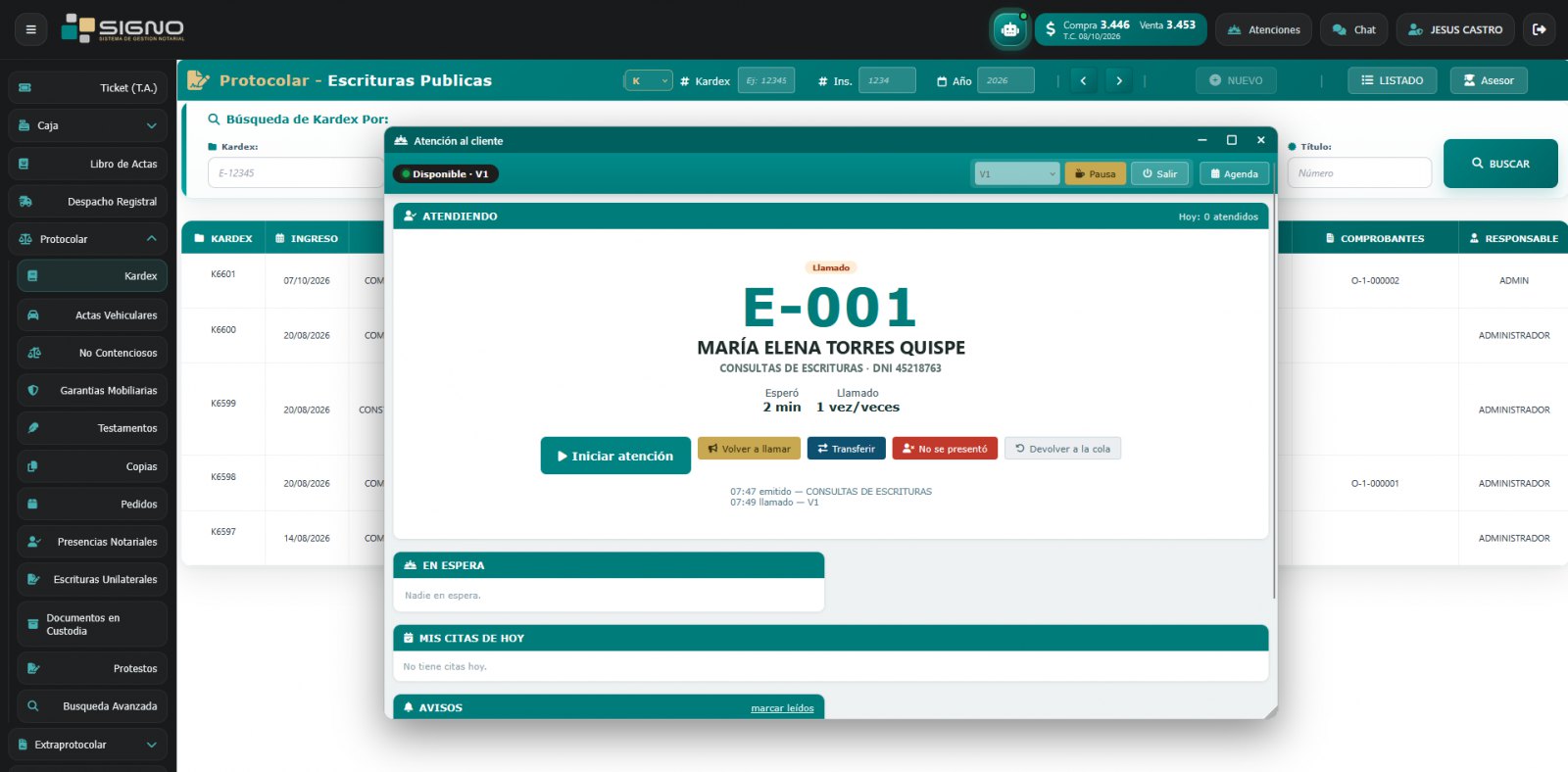Expand the Extraprotocolar sidebar section

pyautogui.click(x=87, y=745)
